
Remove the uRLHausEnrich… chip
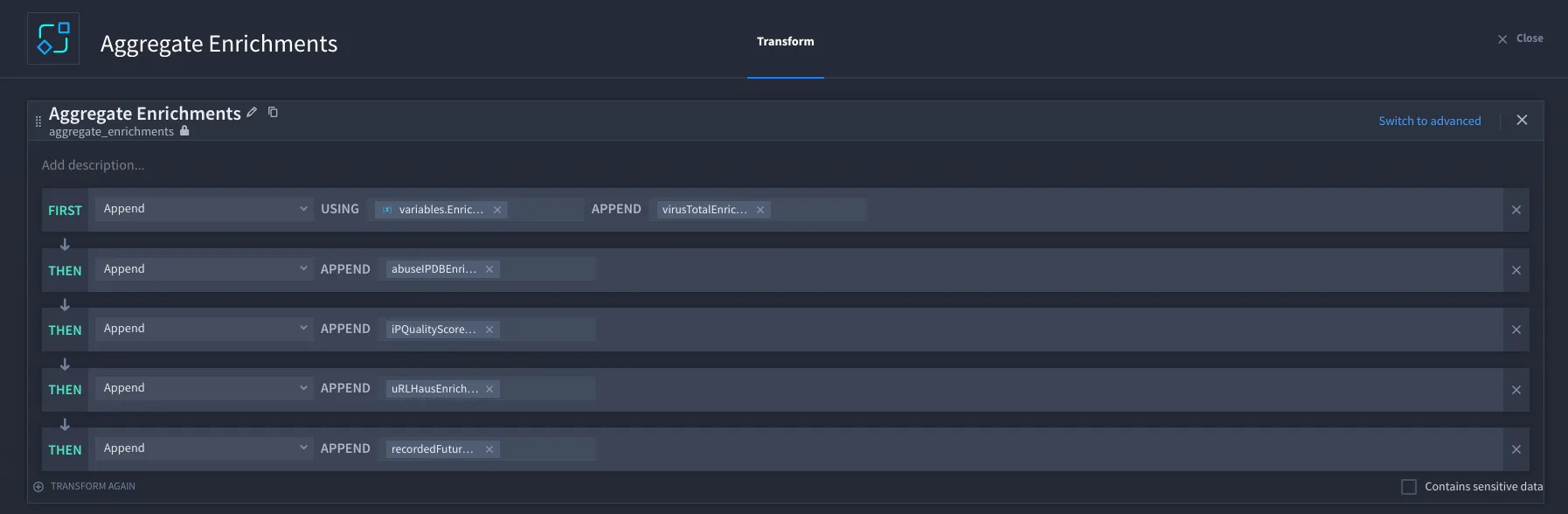pos(489,389)
